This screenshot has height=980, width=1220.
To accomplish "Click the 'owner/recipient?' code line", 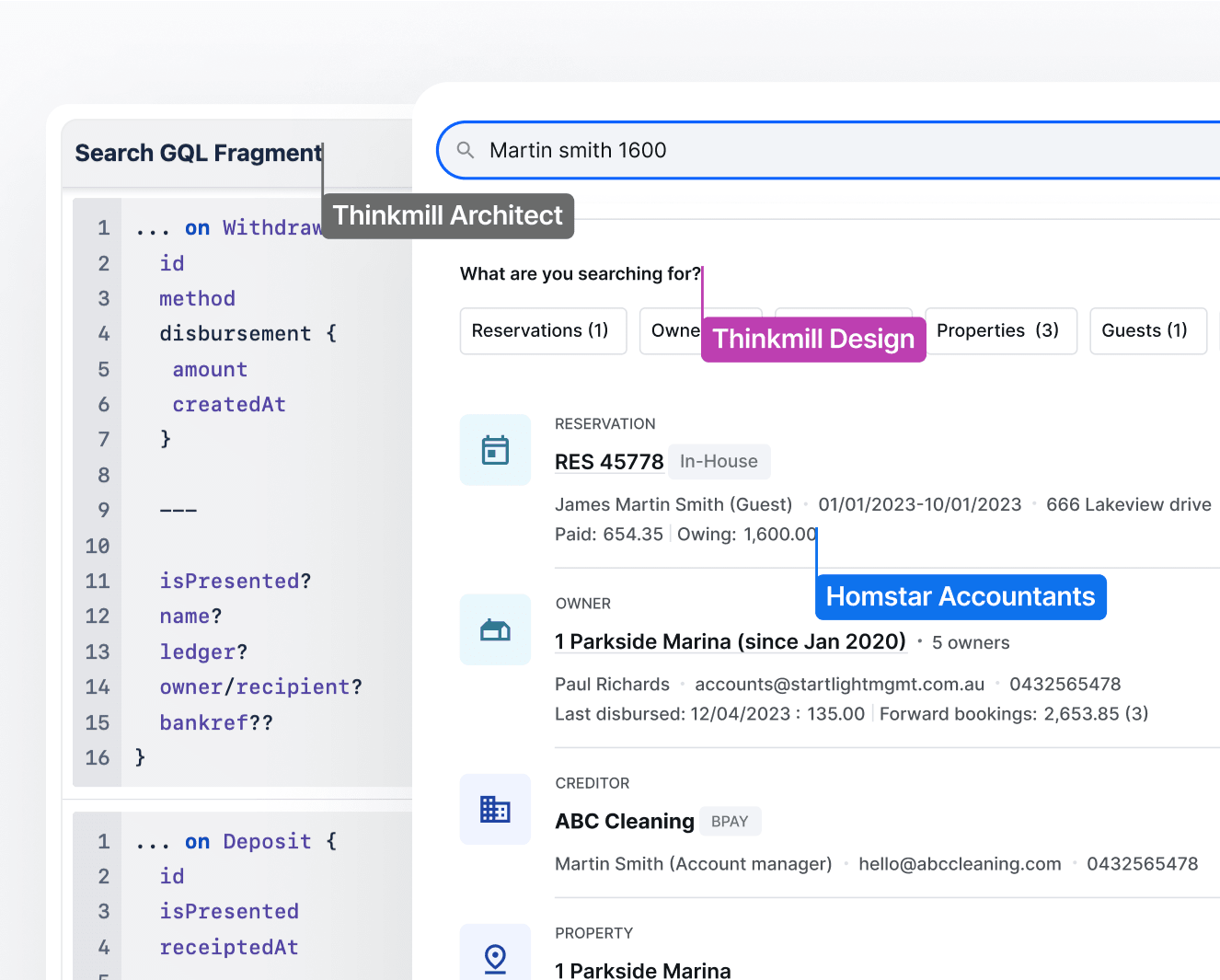I will 261,686.
